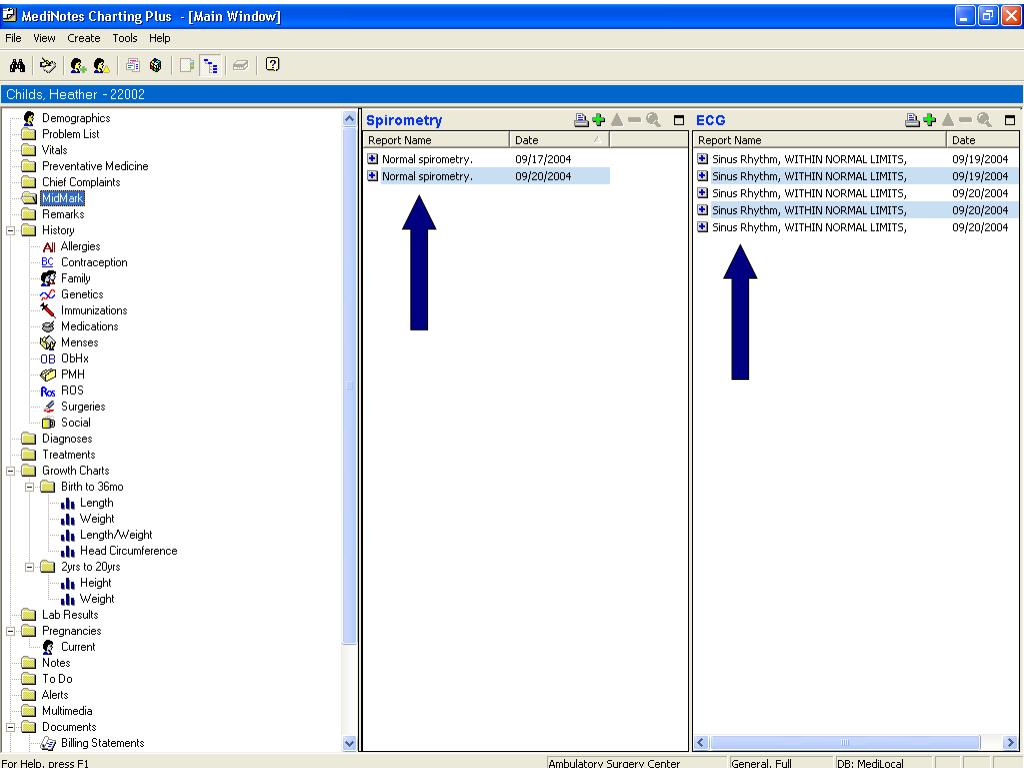Collapse the 2yrs to 20yrs folder
Screen dimensions: 1024x768
point(29,567)
